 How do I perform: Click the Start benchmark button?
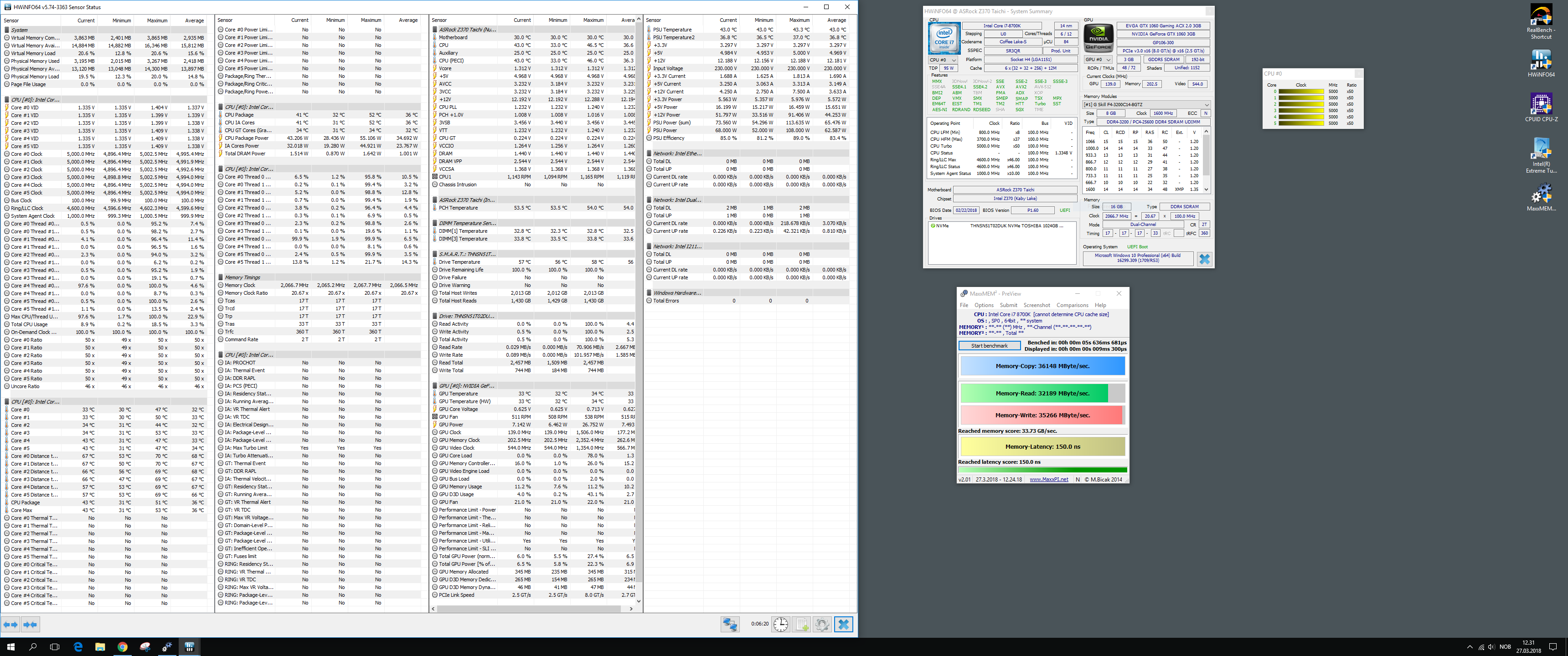tap(989, 346)
